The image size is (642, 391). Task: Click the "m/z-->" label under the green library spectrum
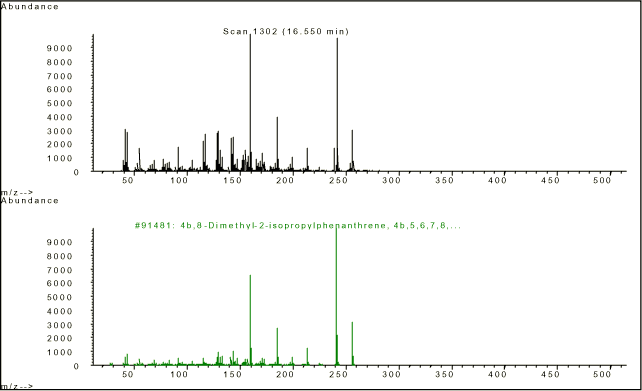click(16, 386)
